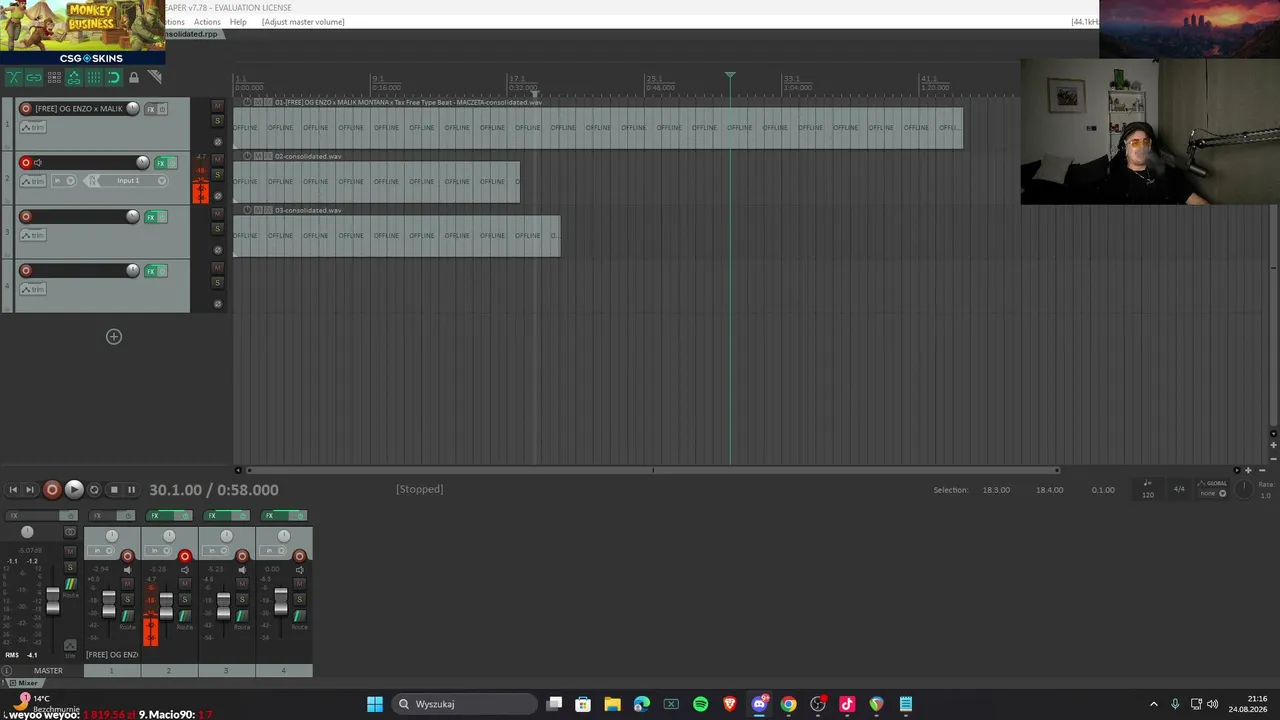Toggle repeat loop in transport
This screenshot has width=1280, height=720.
(x=94, y=490)
